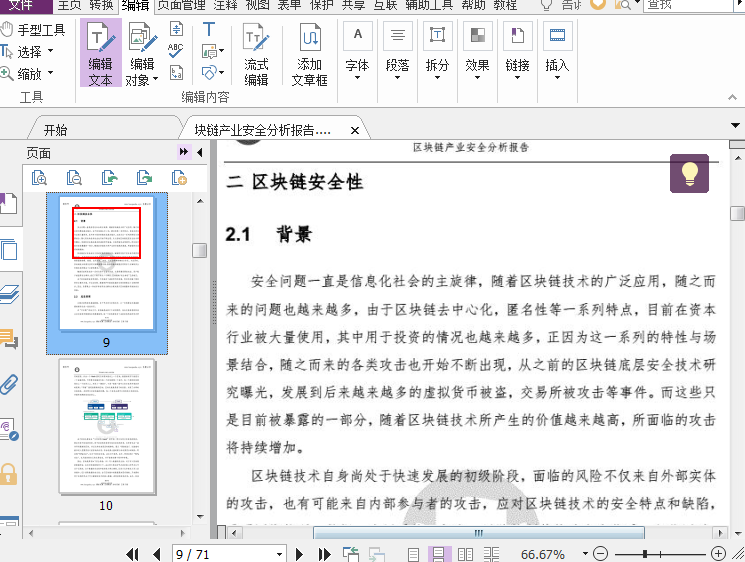Open the security lock panel in sidebar
Screen dimensions: 745x562
pyautogui.click(x=9, y=473)
